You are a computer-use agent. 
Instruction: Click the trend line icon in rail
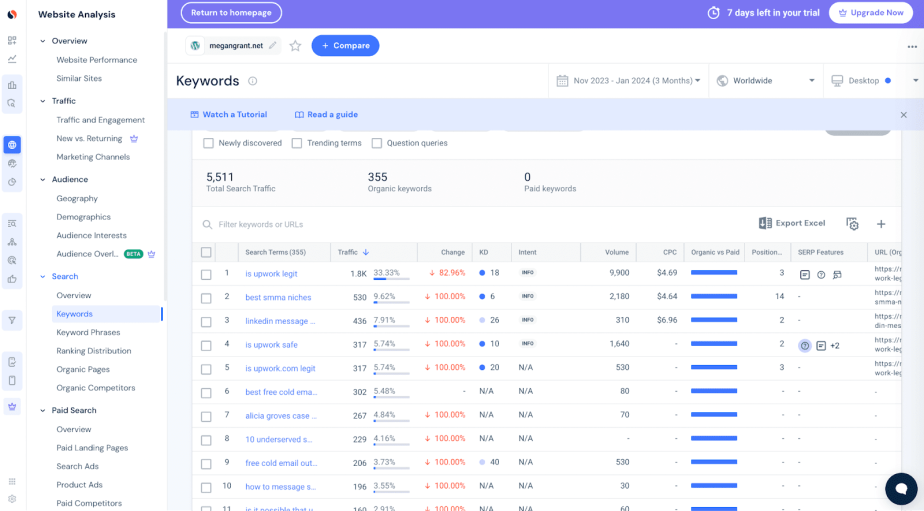click(12, 59)
